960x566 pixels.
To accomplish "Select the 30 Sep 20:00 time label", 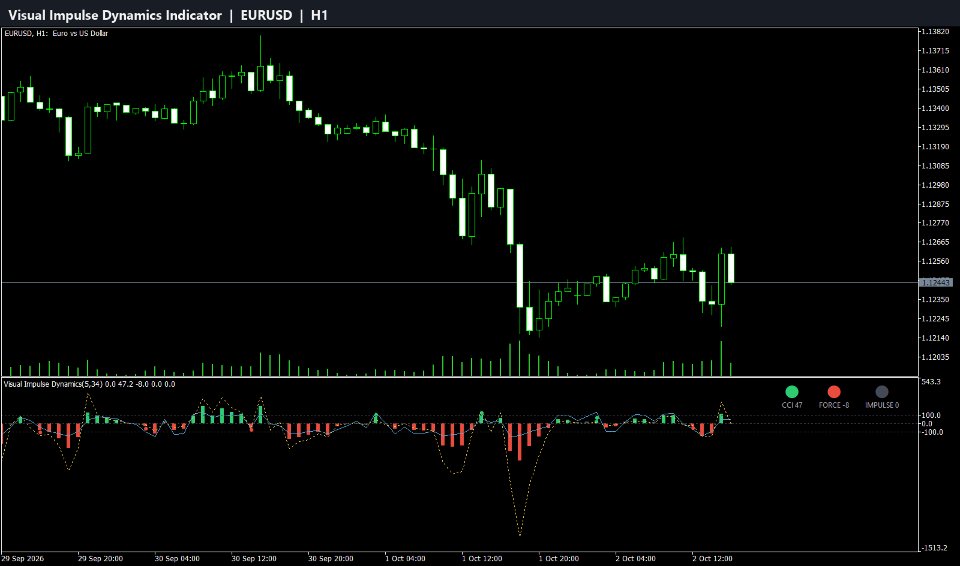I will [x=331, y=559].
